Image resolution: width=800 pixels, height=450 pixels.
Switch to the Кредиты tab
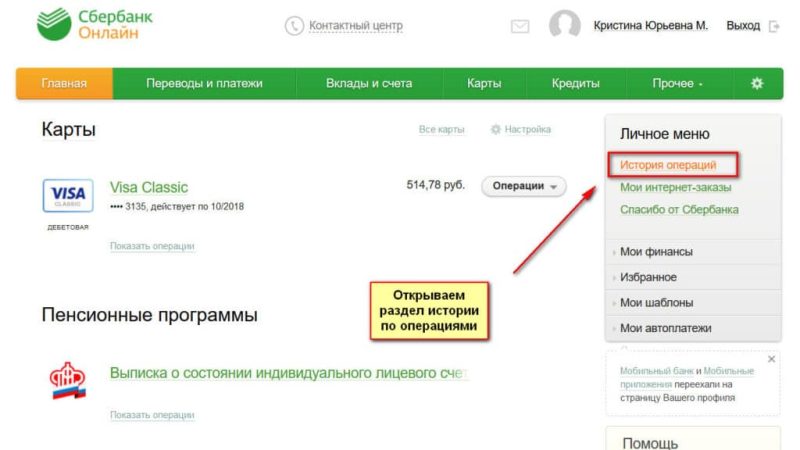pyautogui.click(x=576, y=83)
